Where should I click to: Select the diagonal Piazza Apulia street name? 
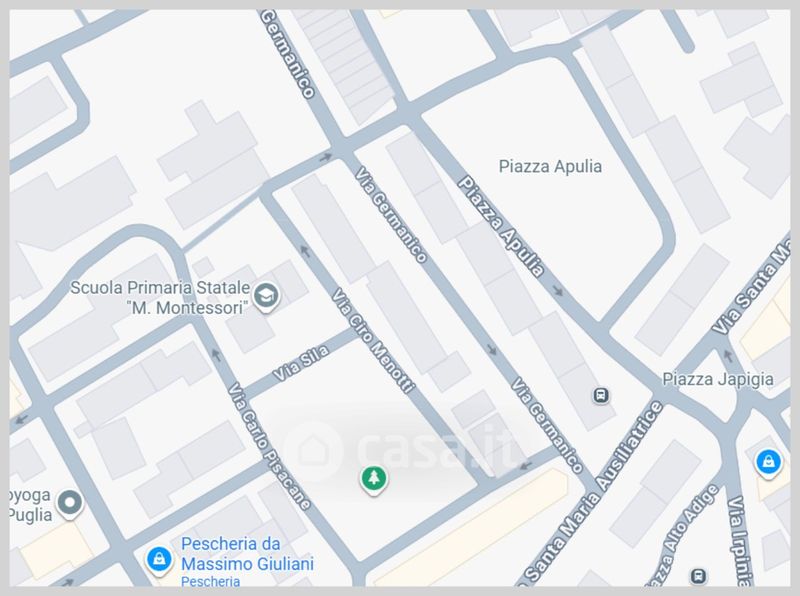coord(502,227)
